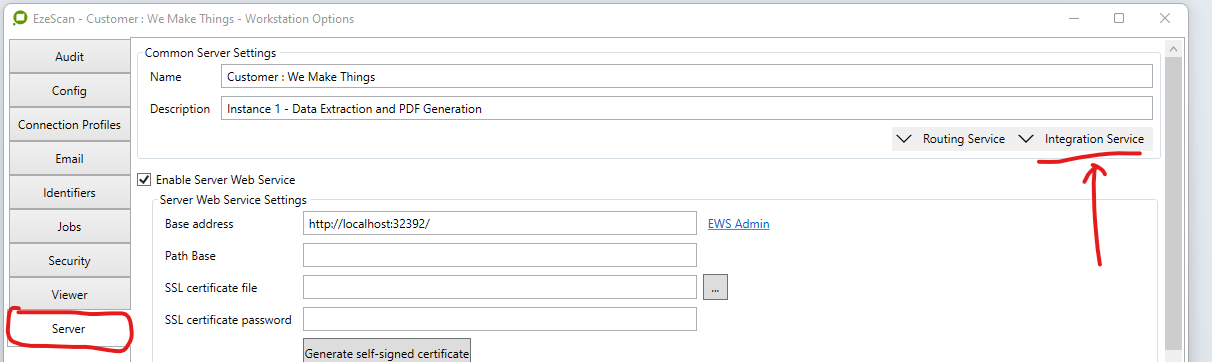The image size is (1212, 362).
Task: Expand the Routing Service chevron
Action: [x=905, y=139]
